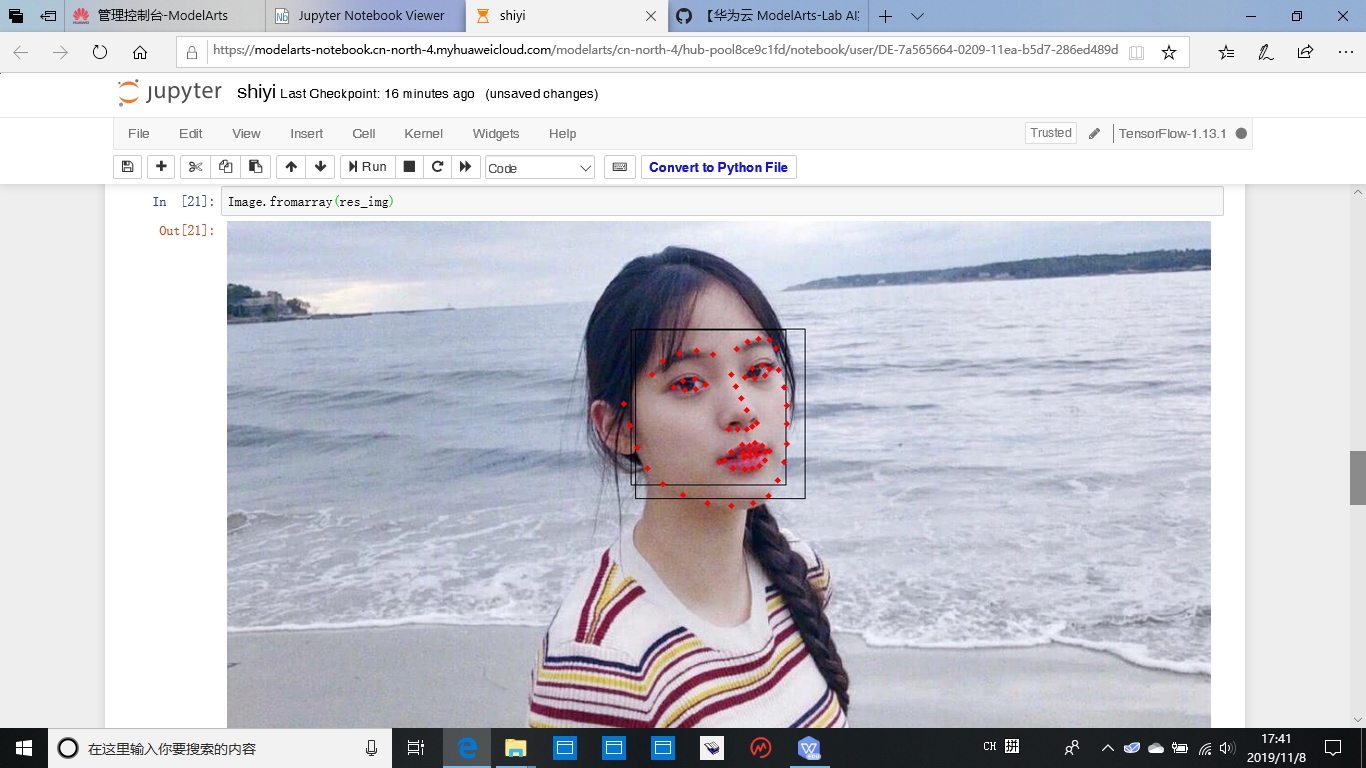Click the browser back arrow

(21, 52)
